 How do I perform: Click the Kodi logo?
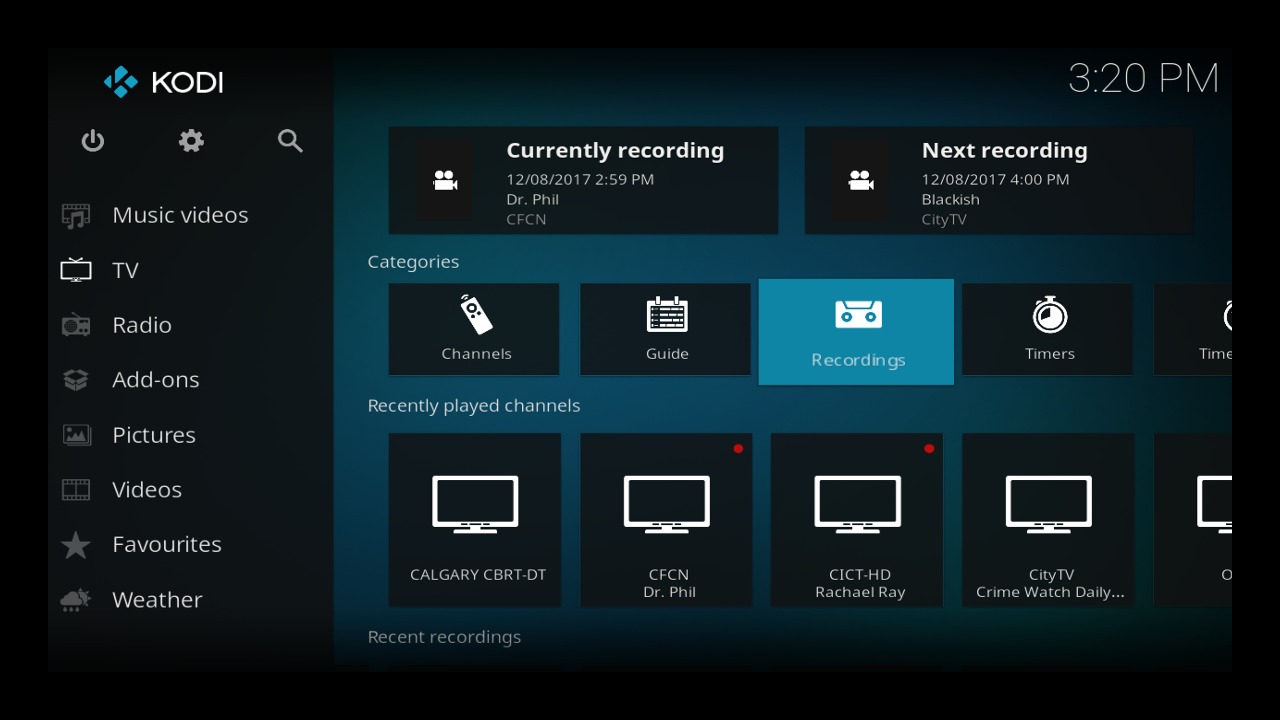(164, 82)
